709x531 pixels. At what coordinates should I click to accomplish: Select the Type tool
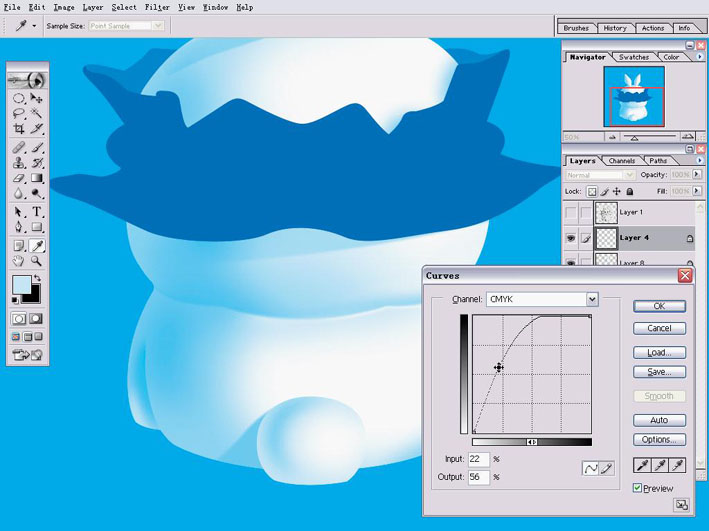tap(37, 212)
